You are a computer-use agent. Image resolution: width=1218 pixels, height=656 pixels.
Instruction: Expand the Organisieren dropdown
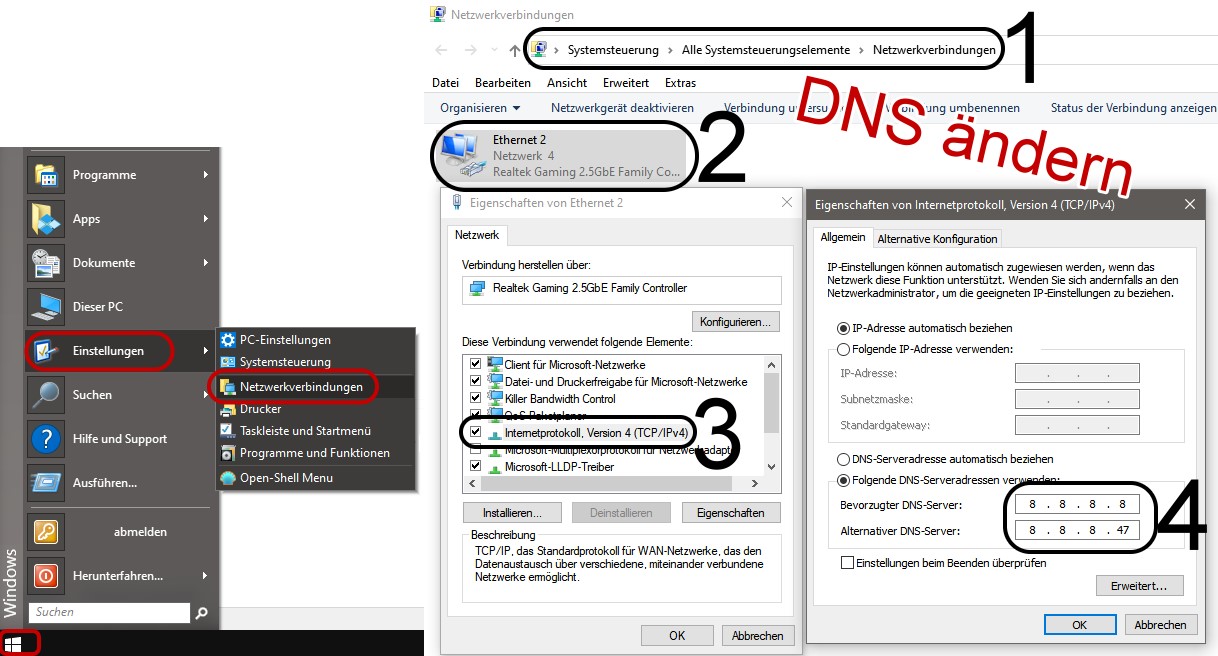pyautogui.click(x=480, y=108)
